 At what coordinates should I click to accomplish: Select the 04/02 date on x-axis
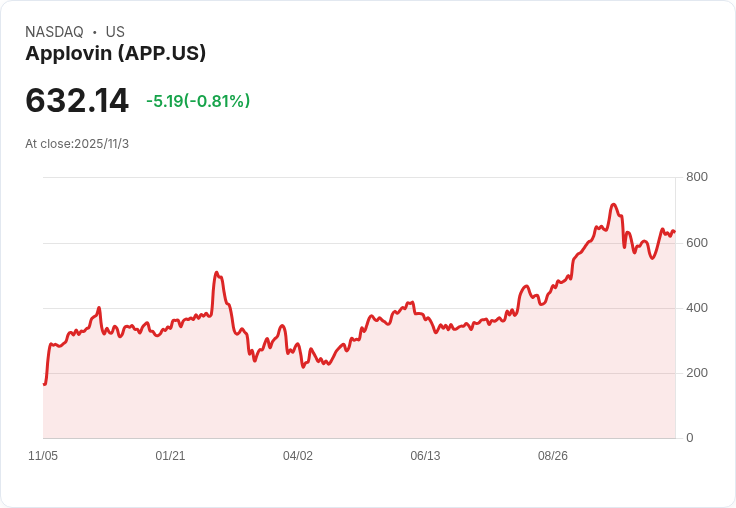coord(298,456)
